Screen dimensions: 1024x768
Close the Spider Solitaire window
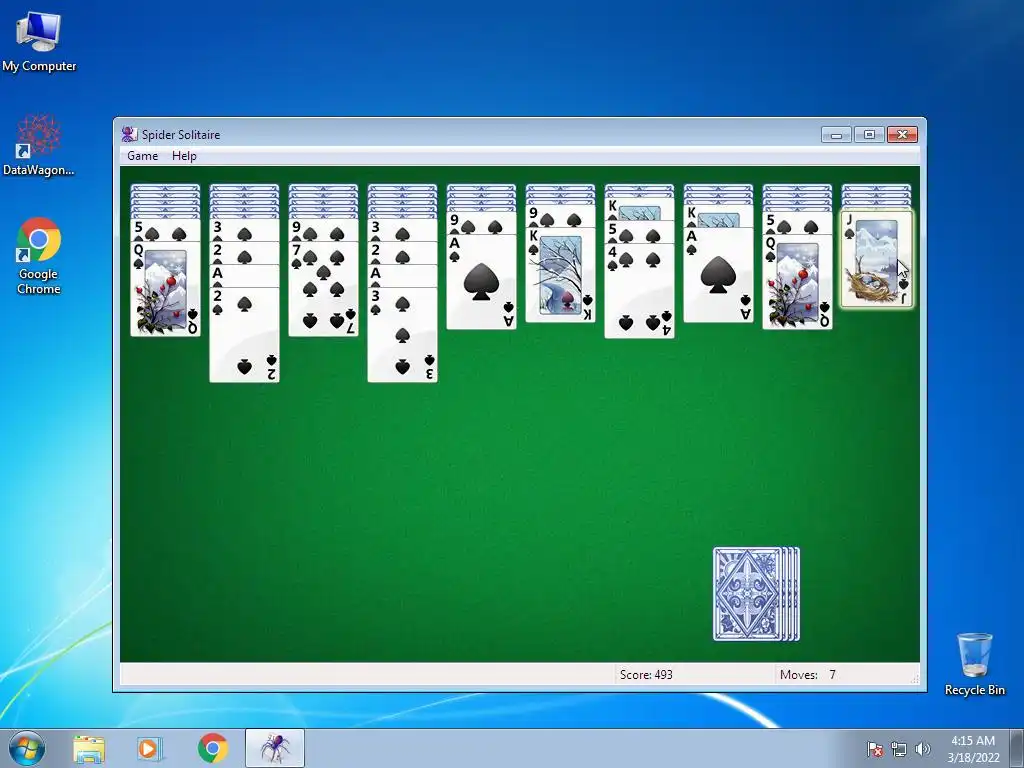coord(903,135)
